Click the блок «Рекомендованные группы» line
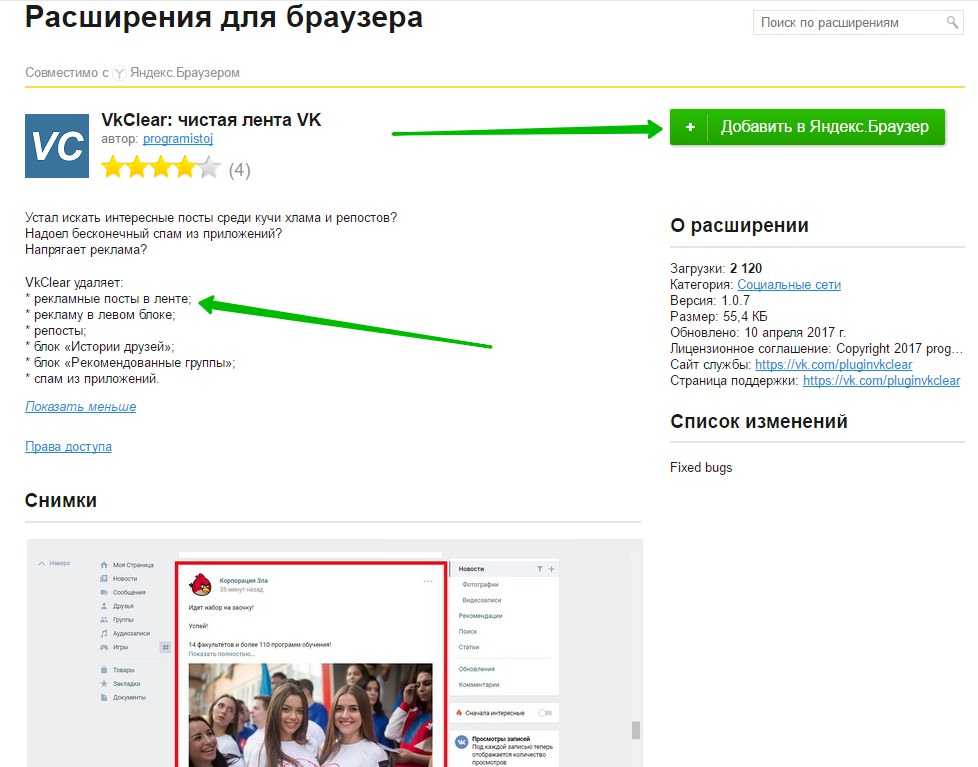The image size is (978, 767). click(x=130, y=363)
